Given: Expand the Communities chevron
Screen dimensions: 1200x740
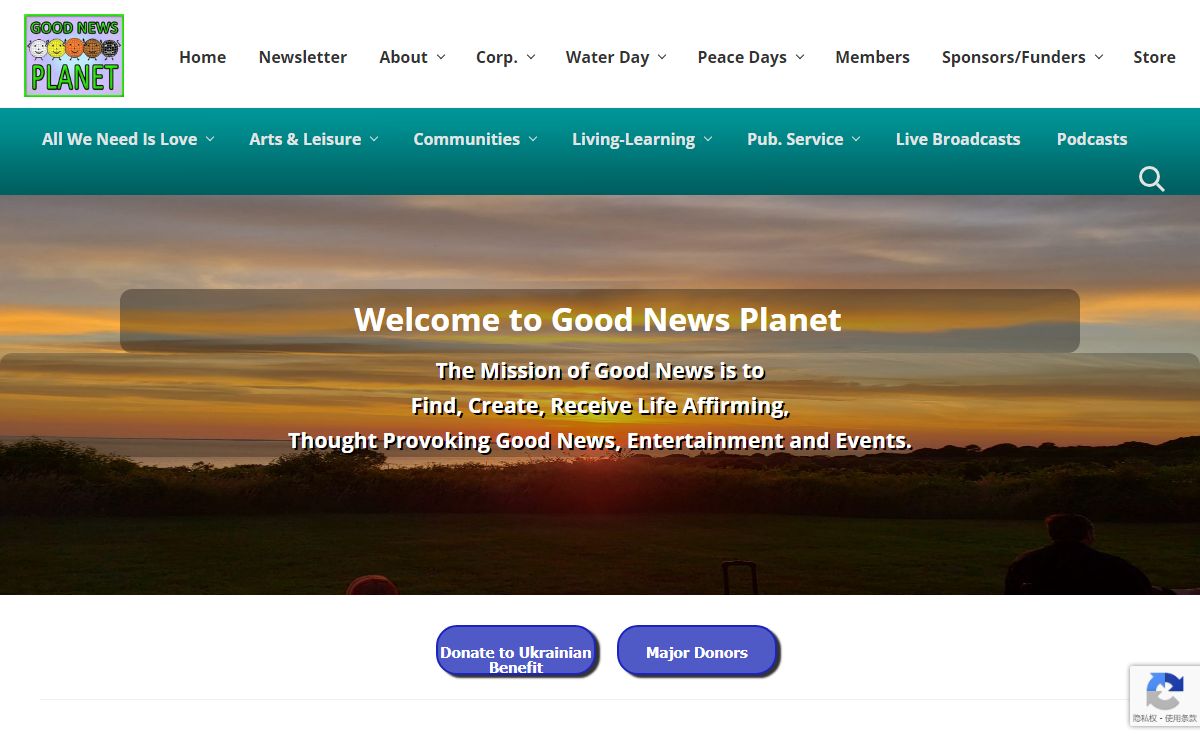Looking at the screenshot, I should click(x=533, y=139).
